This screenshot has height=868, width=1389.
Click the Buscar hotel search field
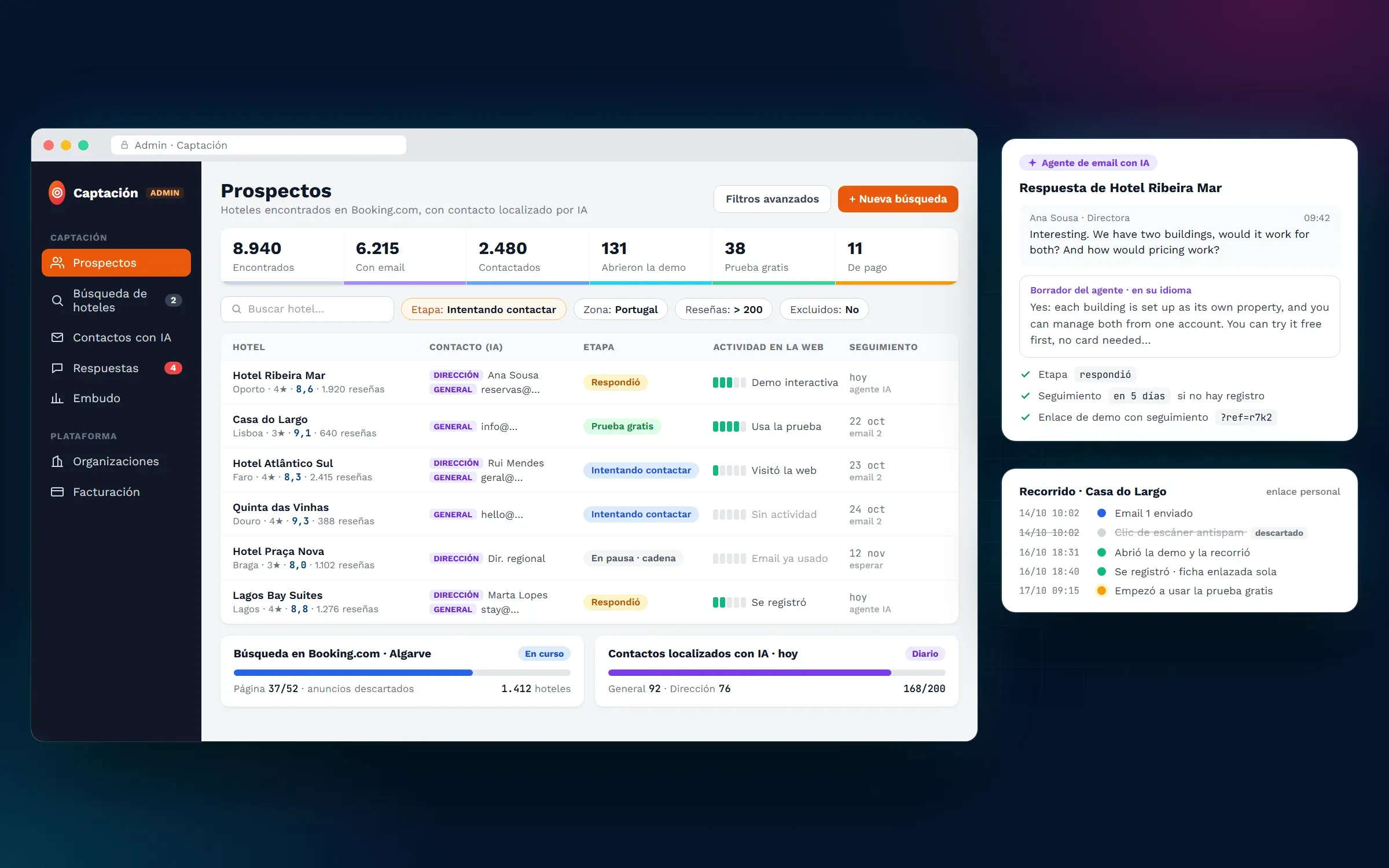(307, 309)
